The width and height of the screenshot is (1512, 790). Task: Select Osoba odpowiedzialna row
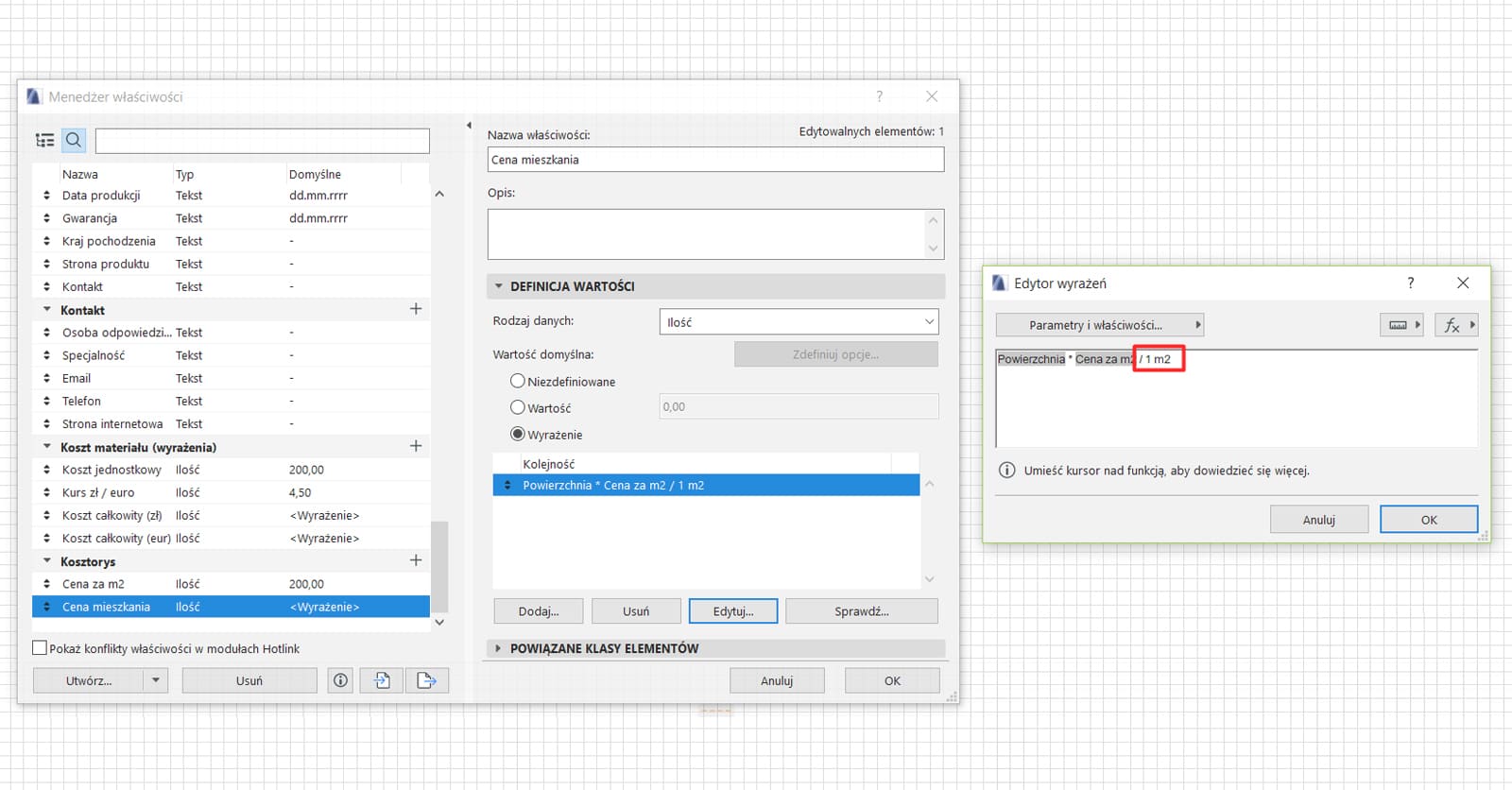coord(231,333)
